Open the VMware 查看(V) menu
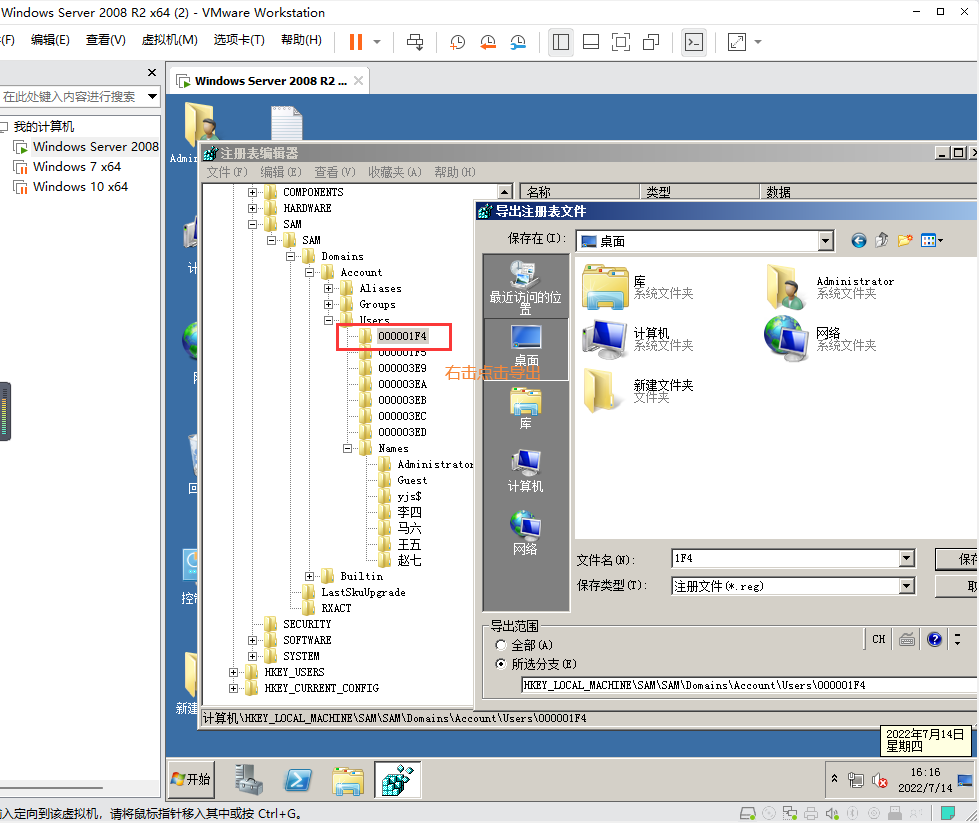 click(106, 40)
